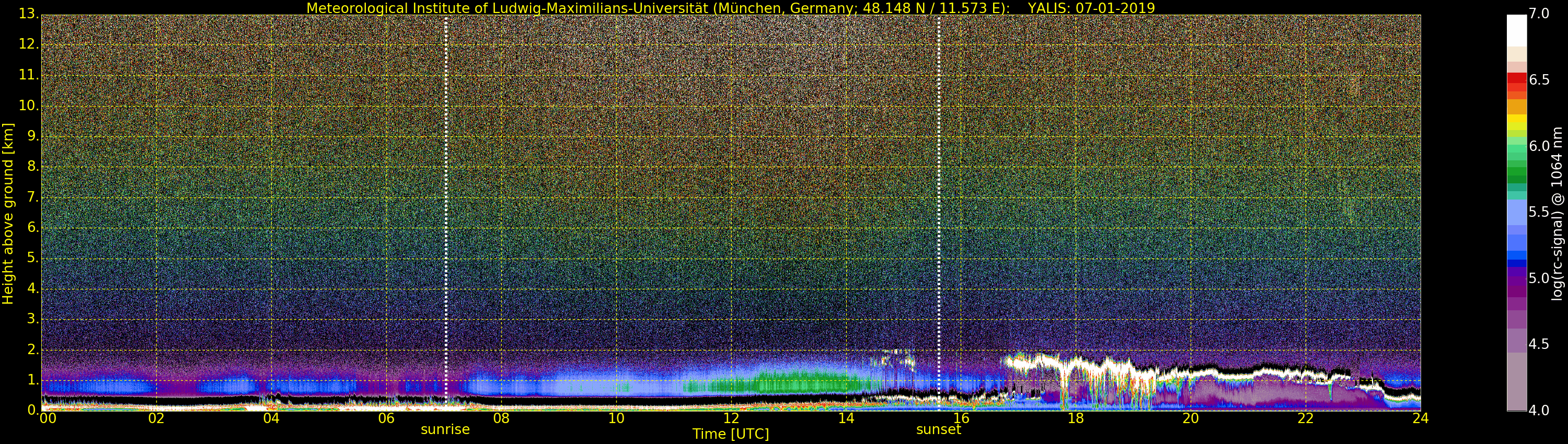This screenshot has height=444, width=1568.
Task: Select the 06 time tick label
Action: (387, 418)
